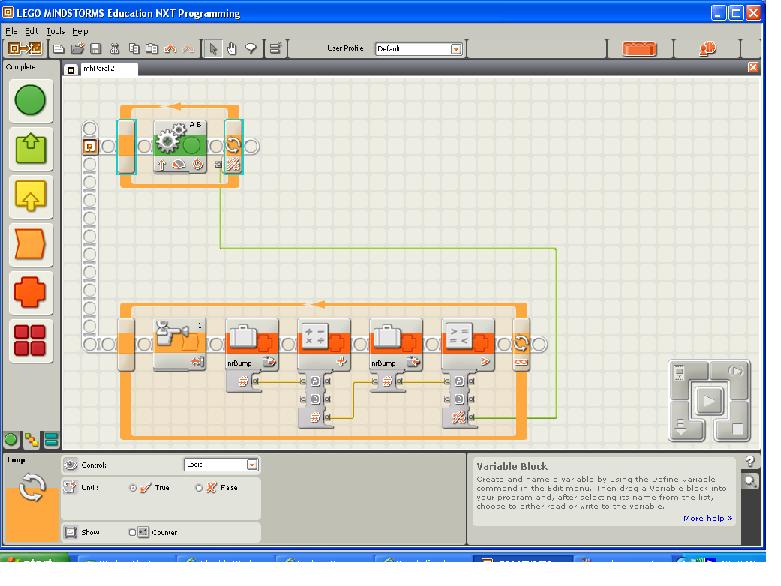781x586 pixels.
Task: Click the Comment speech bubble tool
Action: tap(250, 48)
